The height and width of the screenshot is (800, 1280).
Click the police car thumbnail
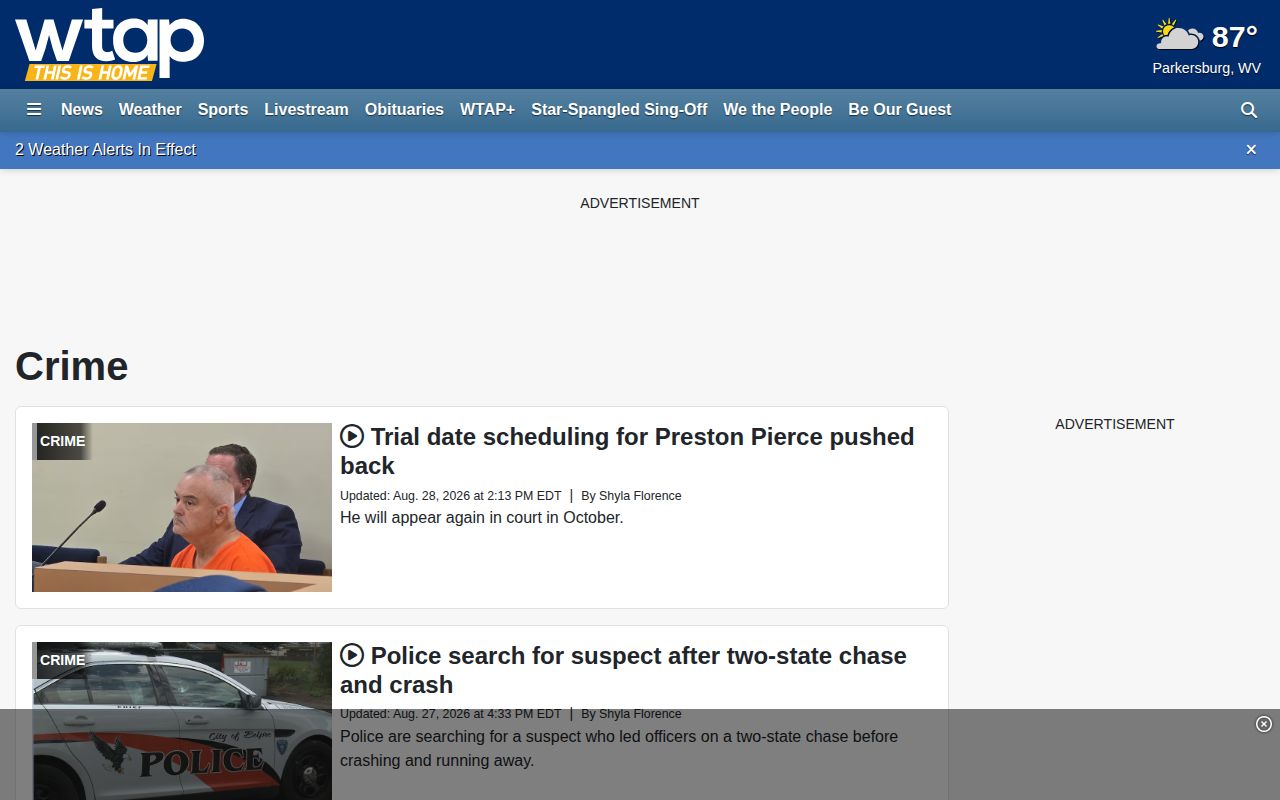[x=182, y=721]
